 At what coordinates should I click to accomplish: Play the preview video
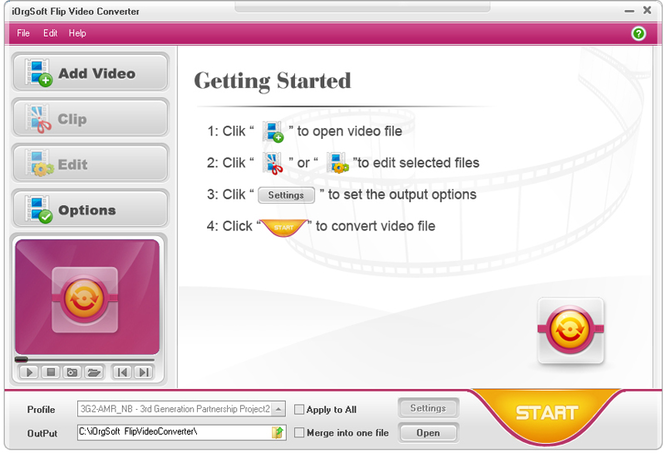[x=29, y=372]
